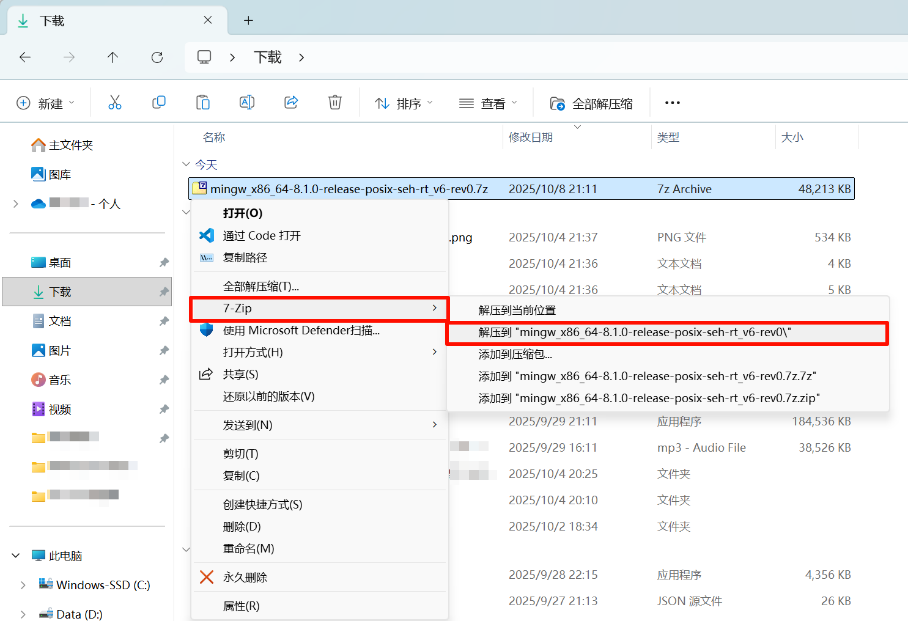Choose 解压到当前位置 in 7-Zip submenu
Viewport: 908px width, 621px height.
(x=668, y=310)
